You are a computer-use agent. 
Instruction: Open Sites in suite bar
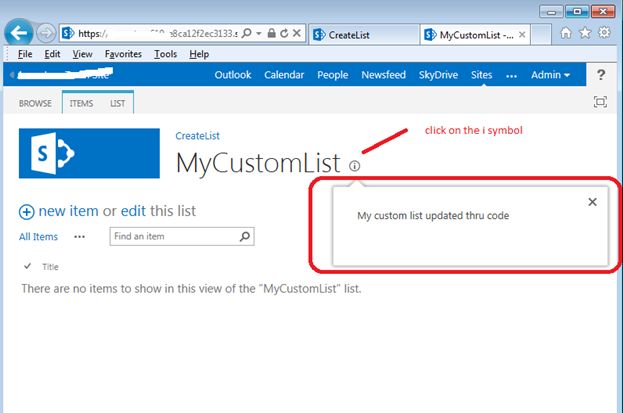click(x=482, y=75)
